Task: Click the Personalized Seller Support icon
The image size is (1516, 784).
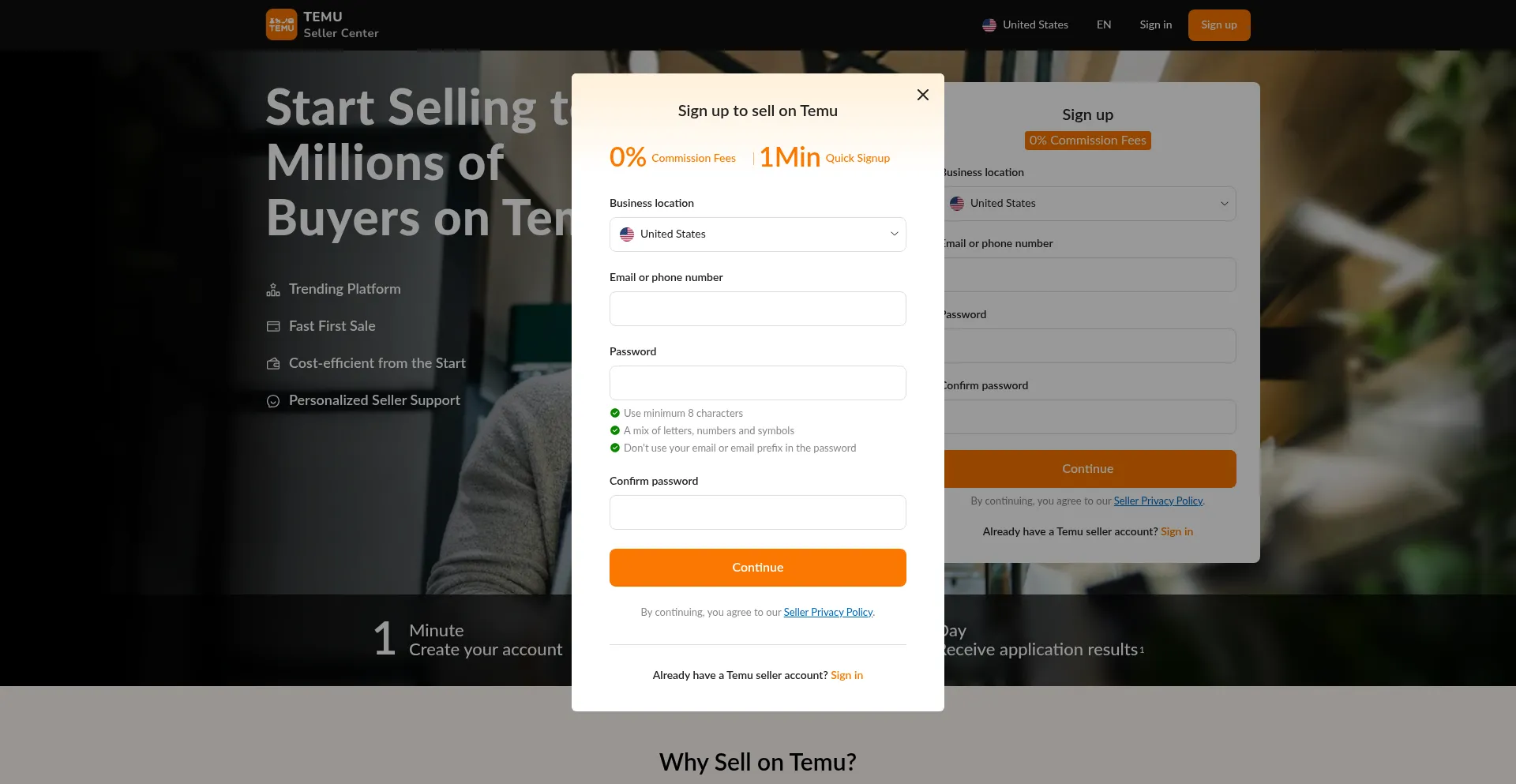Action: pos(272,401)
